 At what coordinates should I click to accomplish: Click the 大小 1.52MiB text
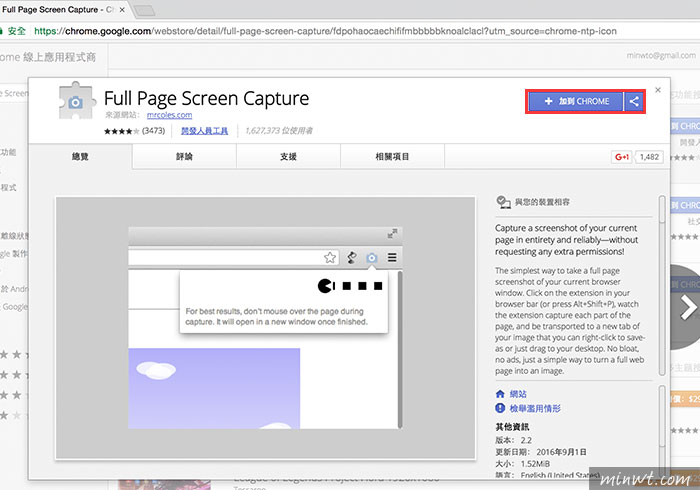pyautogui.click(x=523, y=464)
